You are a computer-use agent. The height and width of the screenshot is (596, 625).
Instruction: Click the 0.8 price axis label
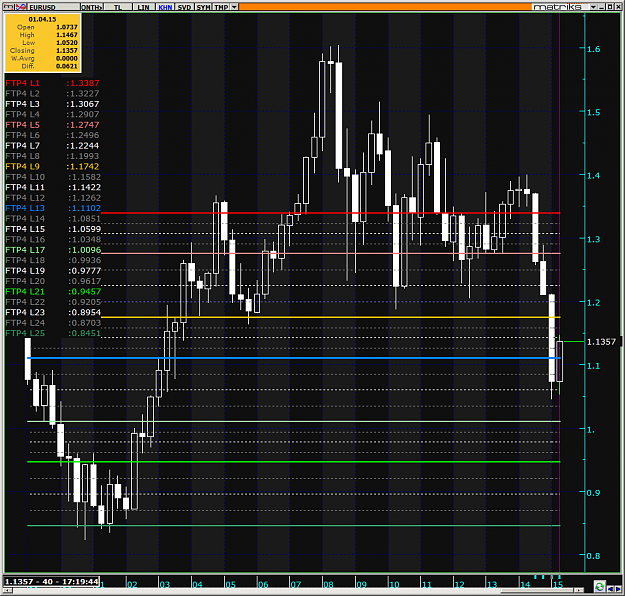point(594,556)
